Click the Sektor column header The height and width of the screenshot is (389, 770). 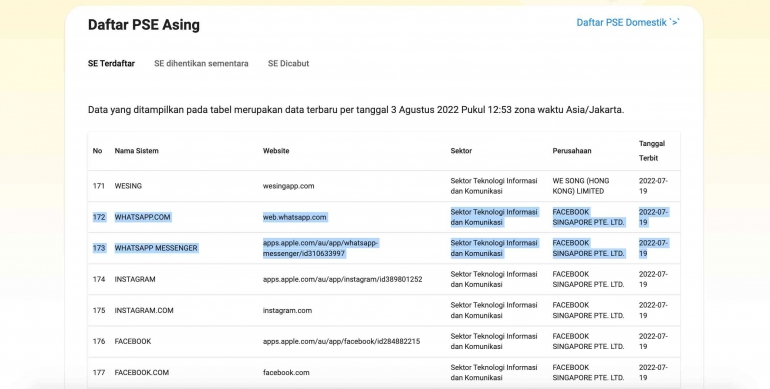pyautogui.click(x=461, y=151)
